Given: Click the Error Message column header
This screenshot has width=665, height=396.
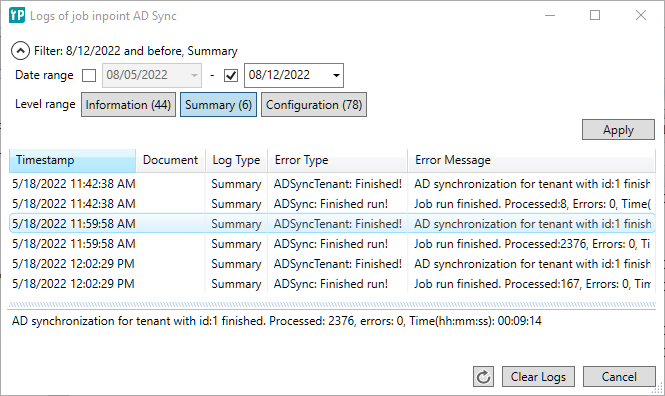Looking at the screenshot, I should click(531, 160).
